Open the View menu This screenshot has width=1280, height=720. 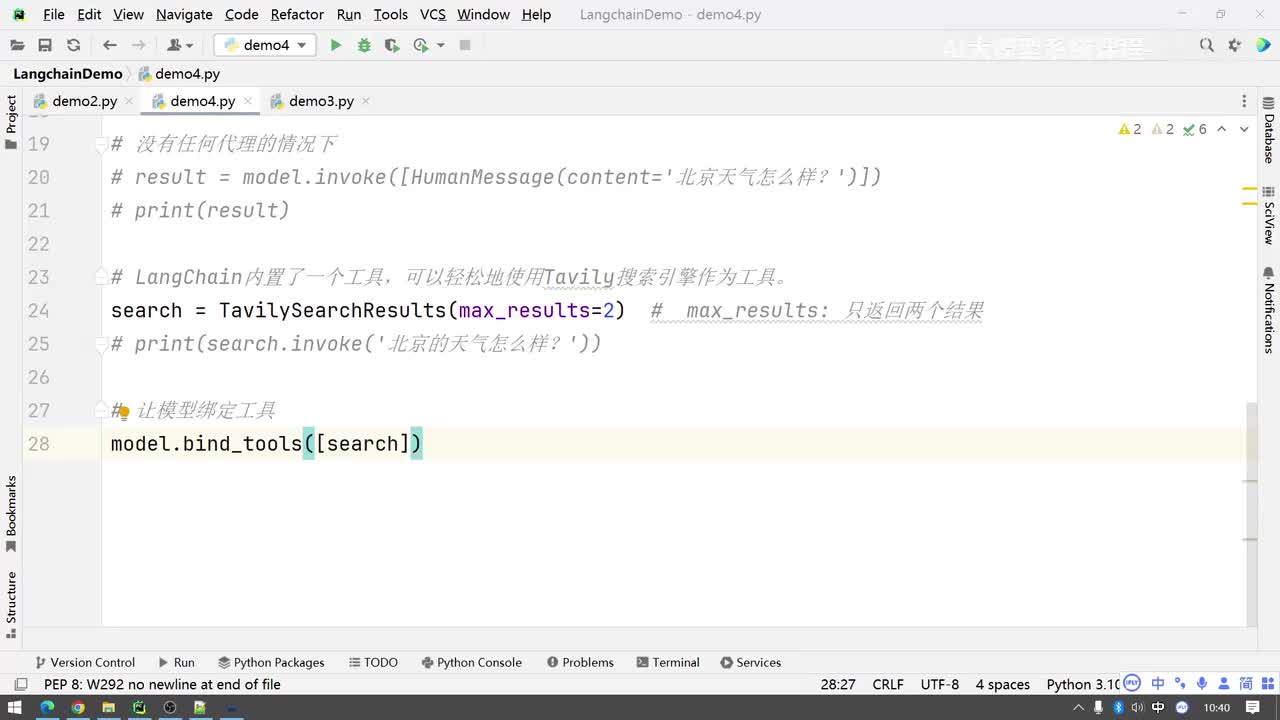pos(128,14)
